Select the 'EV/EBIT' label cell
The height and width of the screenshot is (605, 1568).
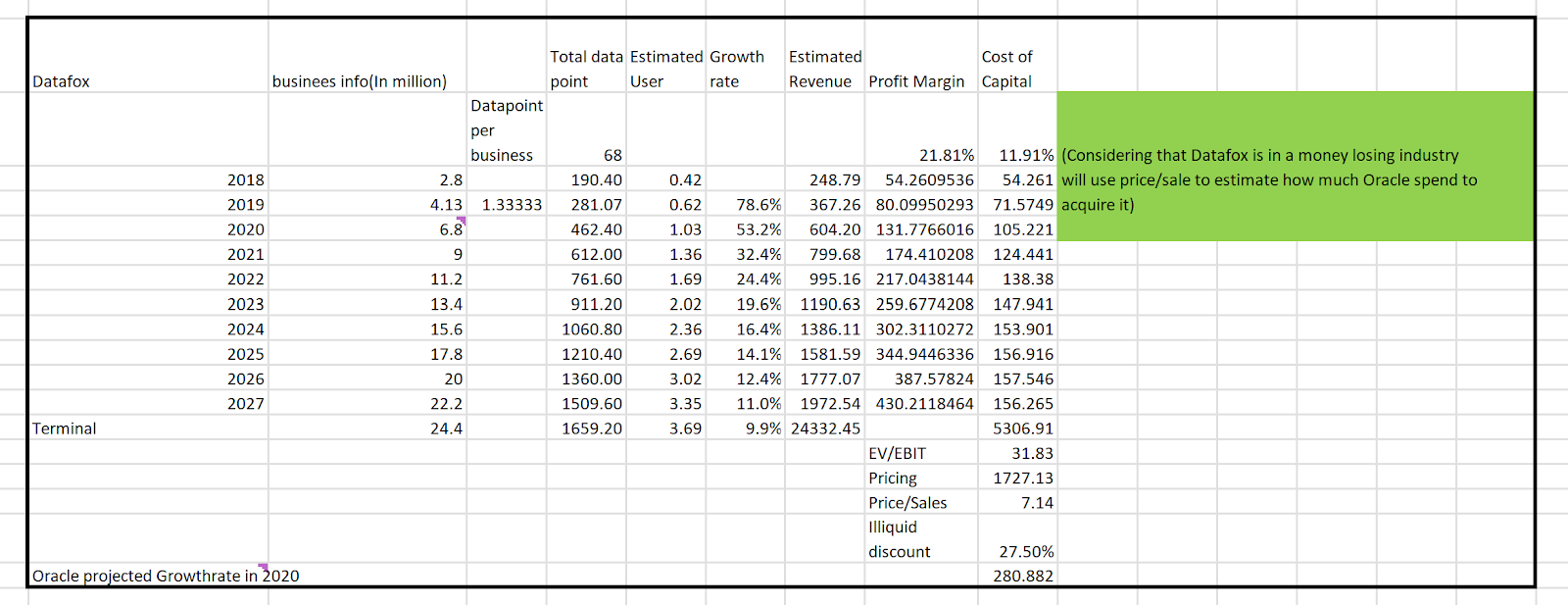coord(921,453)
